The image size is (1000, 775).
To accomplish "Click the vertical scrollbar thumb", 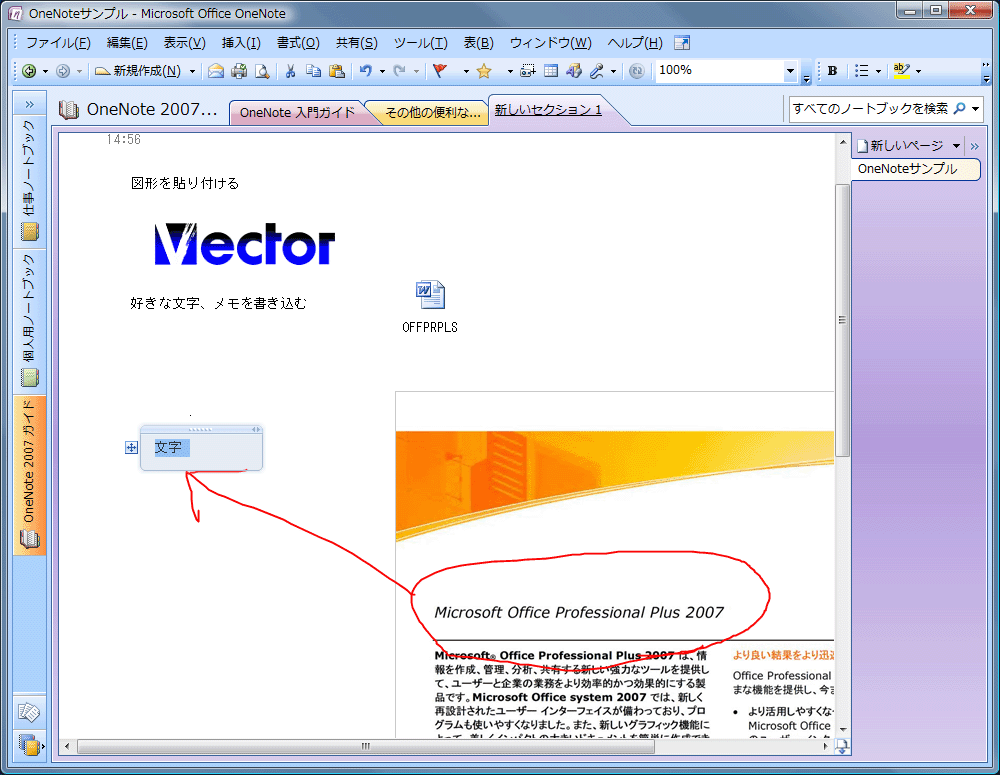I will click(842, 320).
